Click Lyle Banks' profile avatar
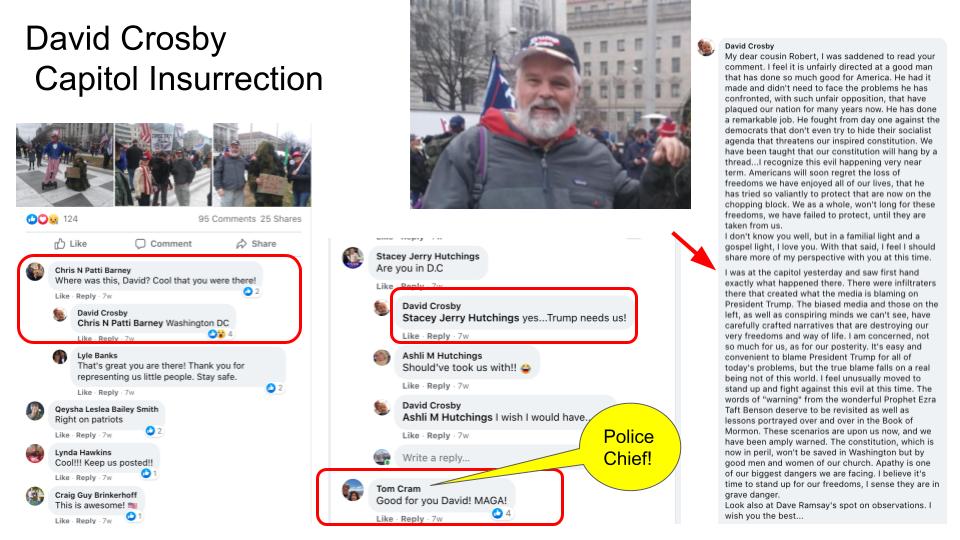Image resolution: width=960 pixels, height=540 pixels. coord(60,356)
